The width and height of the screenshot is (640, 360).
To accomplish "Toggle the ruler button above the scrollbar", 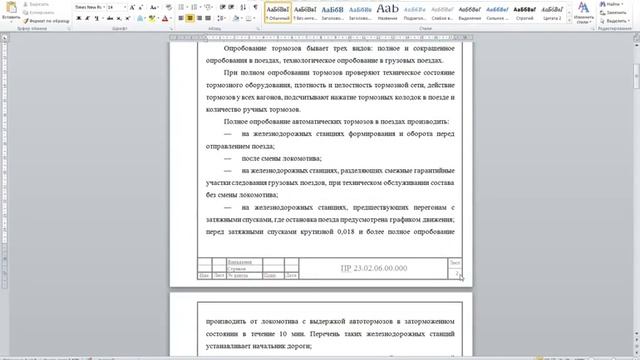I will [636, 38].
